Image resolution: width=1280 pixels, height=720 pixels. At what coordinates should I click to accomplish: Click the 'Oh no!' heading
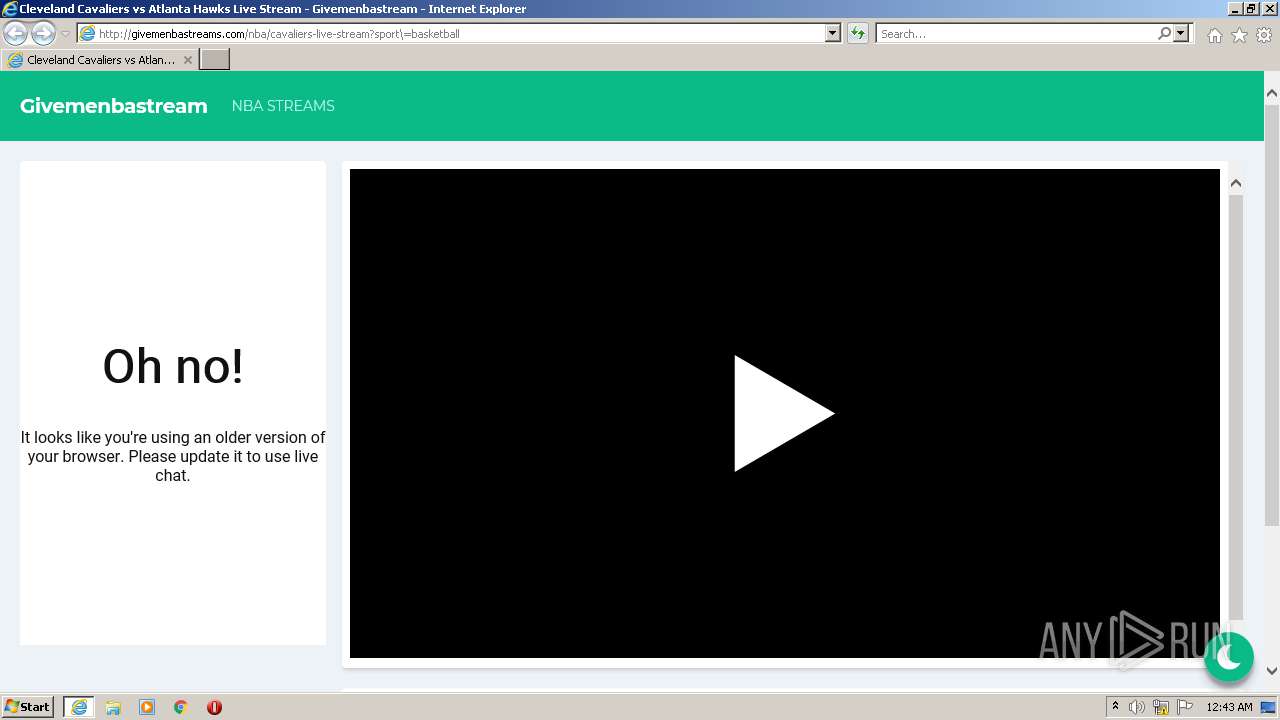(x=173, y=366)
